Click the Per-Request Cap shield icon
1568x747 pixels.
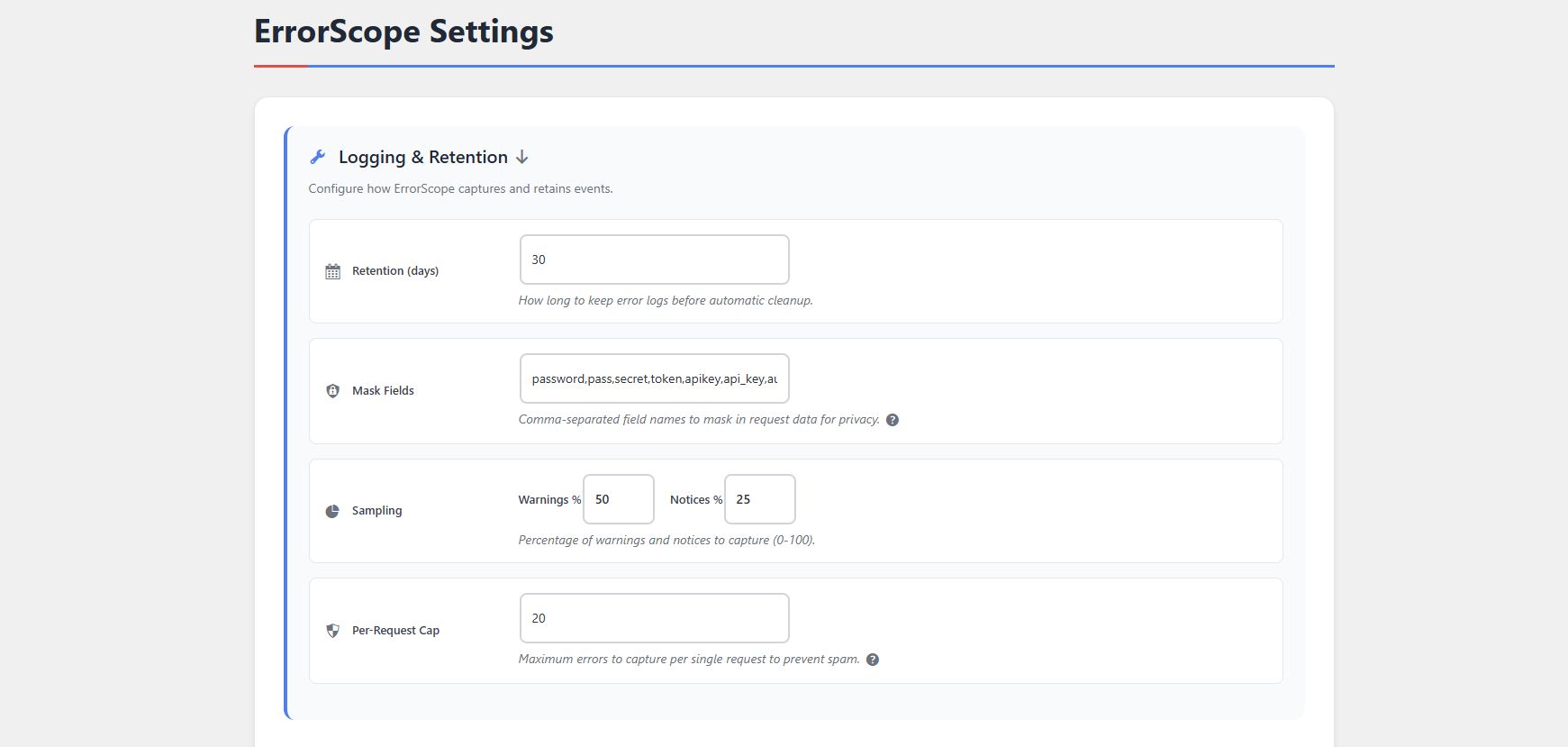(332, 631)
